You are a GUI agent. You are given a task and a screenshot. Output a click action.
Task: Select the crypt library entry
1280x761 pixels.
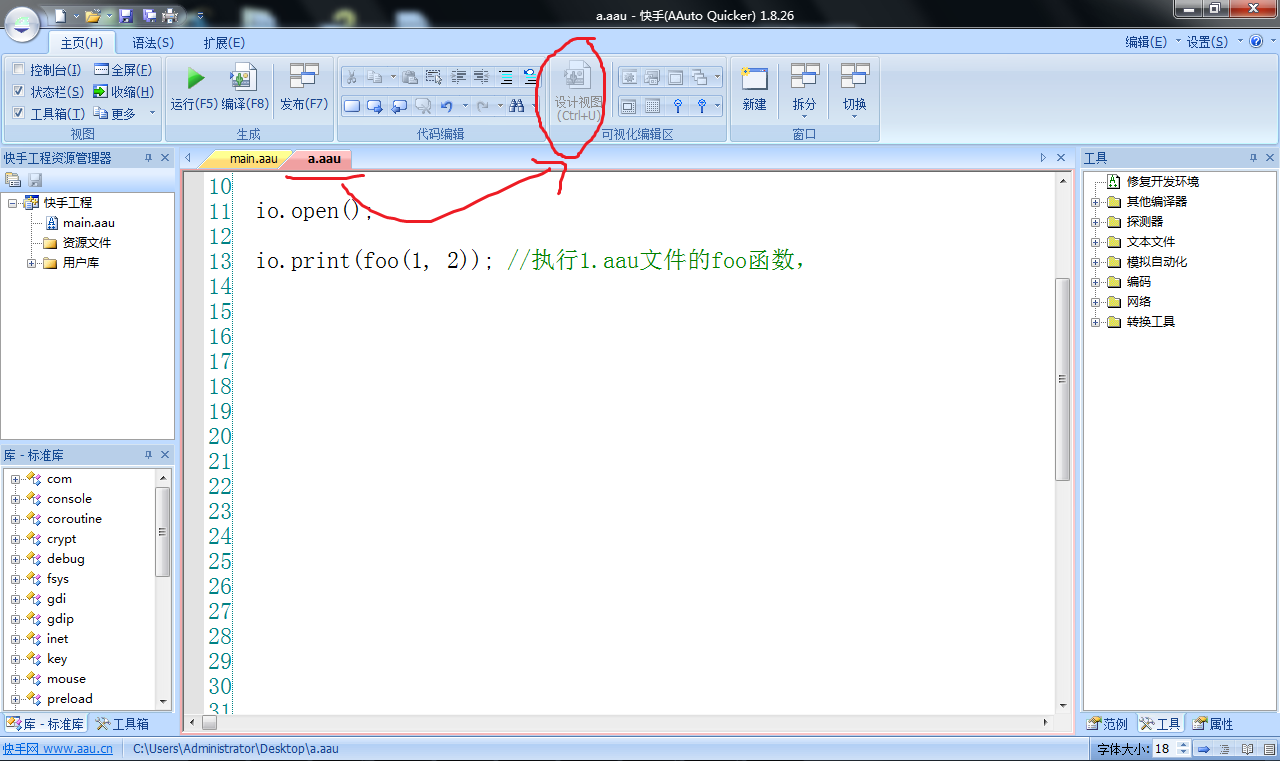click(61, 539)
